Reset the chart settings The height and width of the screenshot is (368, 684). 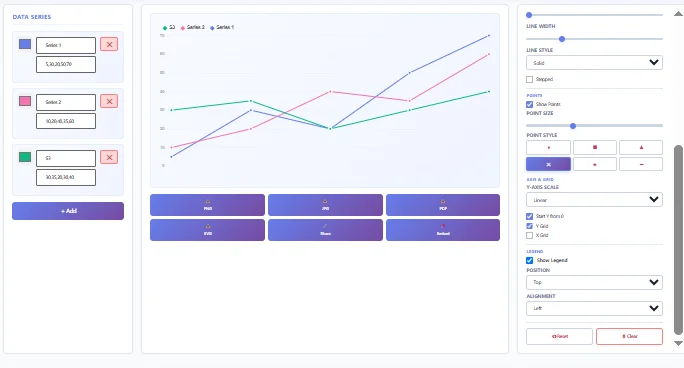pyautogui.click(x=559, y=336)
